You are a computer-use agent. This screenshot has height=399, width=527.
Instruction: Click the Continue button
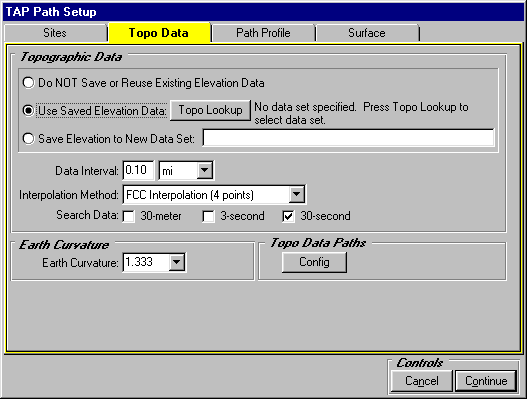coord(486,381)
